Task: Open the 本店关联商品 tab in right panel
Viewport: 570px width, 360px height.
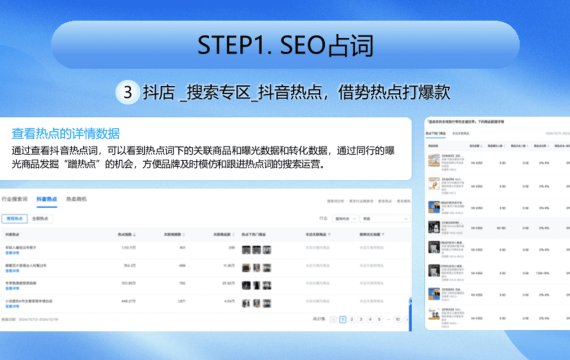Action: 461,133
